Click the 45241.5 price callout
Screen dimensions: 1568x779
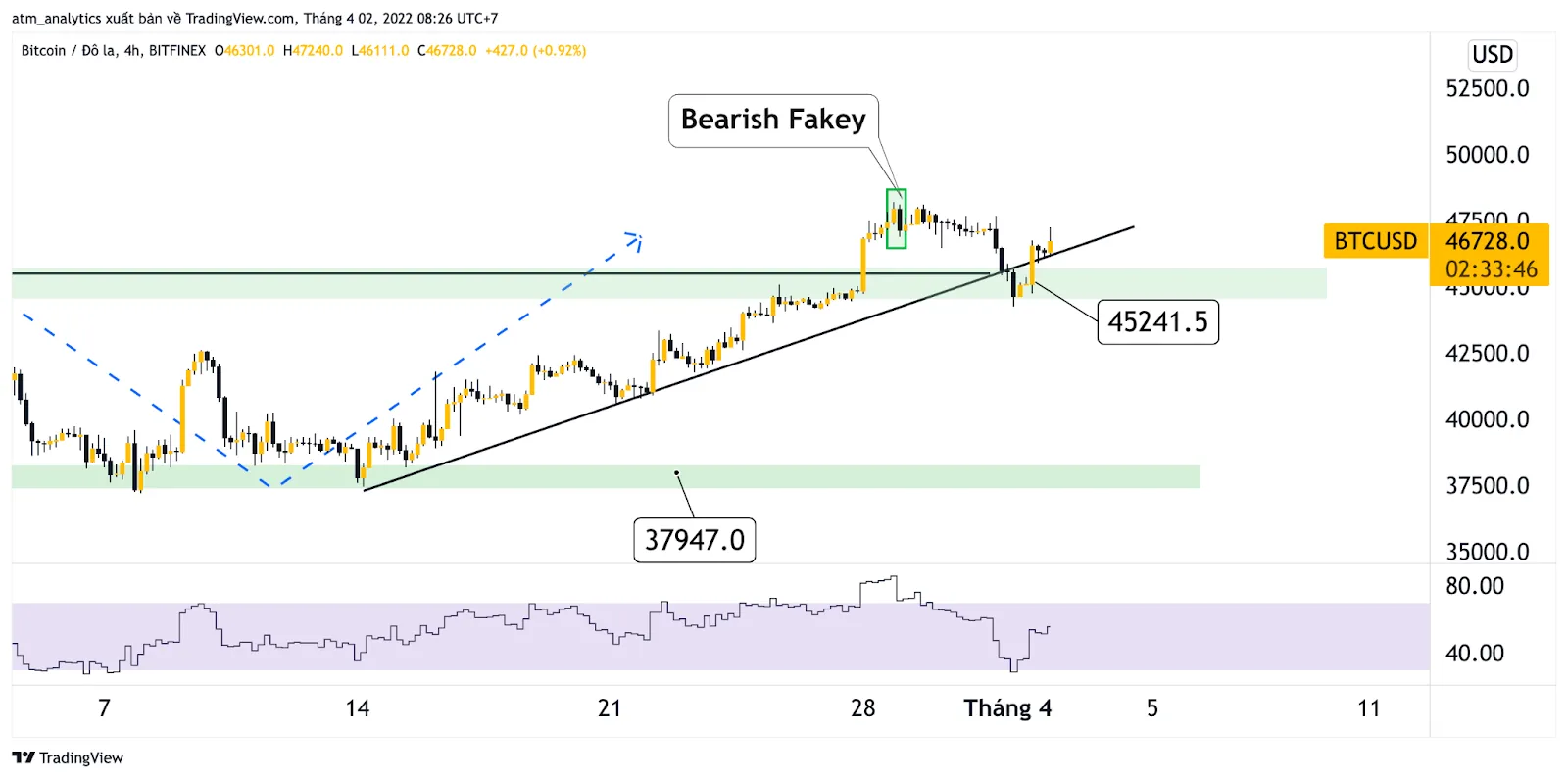click(x=1157, y=322)
